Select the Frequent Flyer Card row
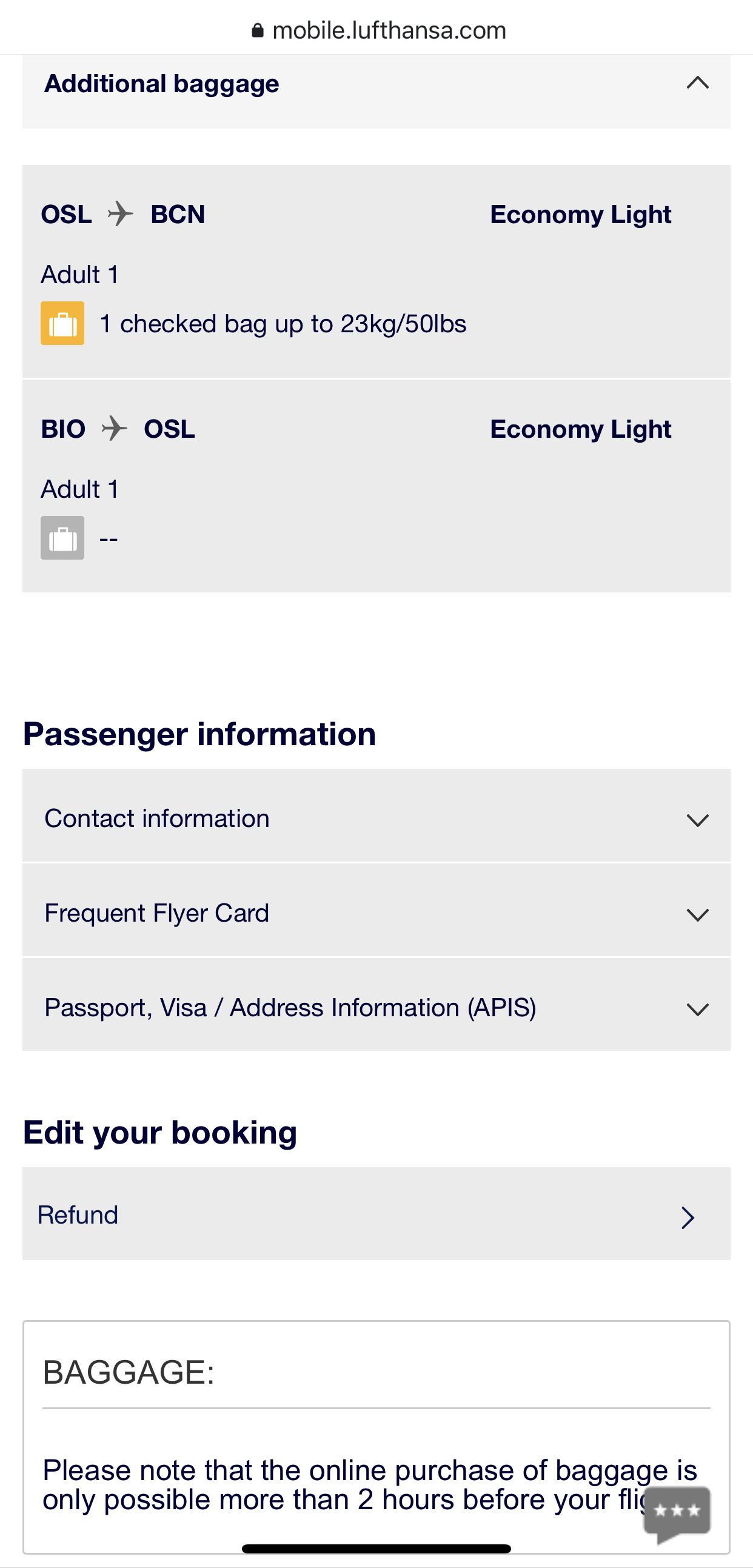The width and height of the screenshot is (753, 1568). [x=157, y=913]
